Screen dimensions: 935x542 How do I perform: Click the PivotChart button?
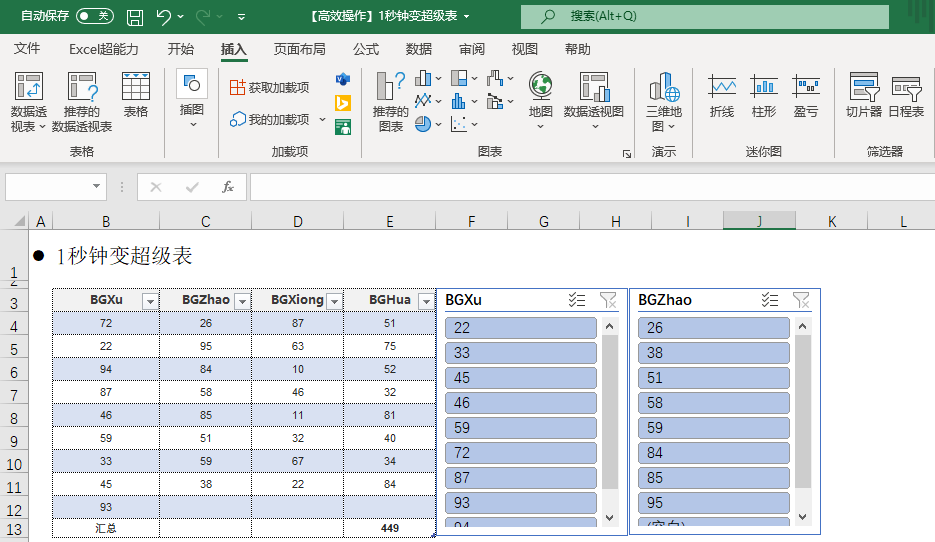point(594,100)
